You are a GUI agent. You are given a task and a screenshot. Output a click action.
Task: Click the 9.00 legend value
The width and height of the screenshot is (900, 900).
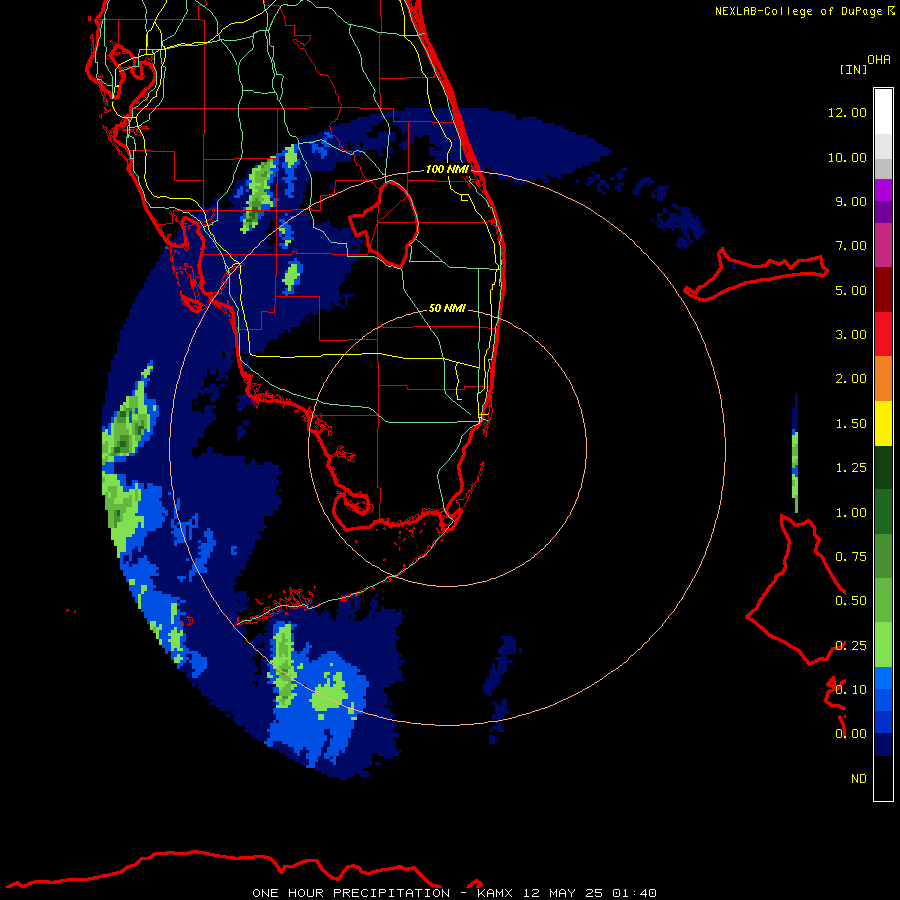[851, 201]
